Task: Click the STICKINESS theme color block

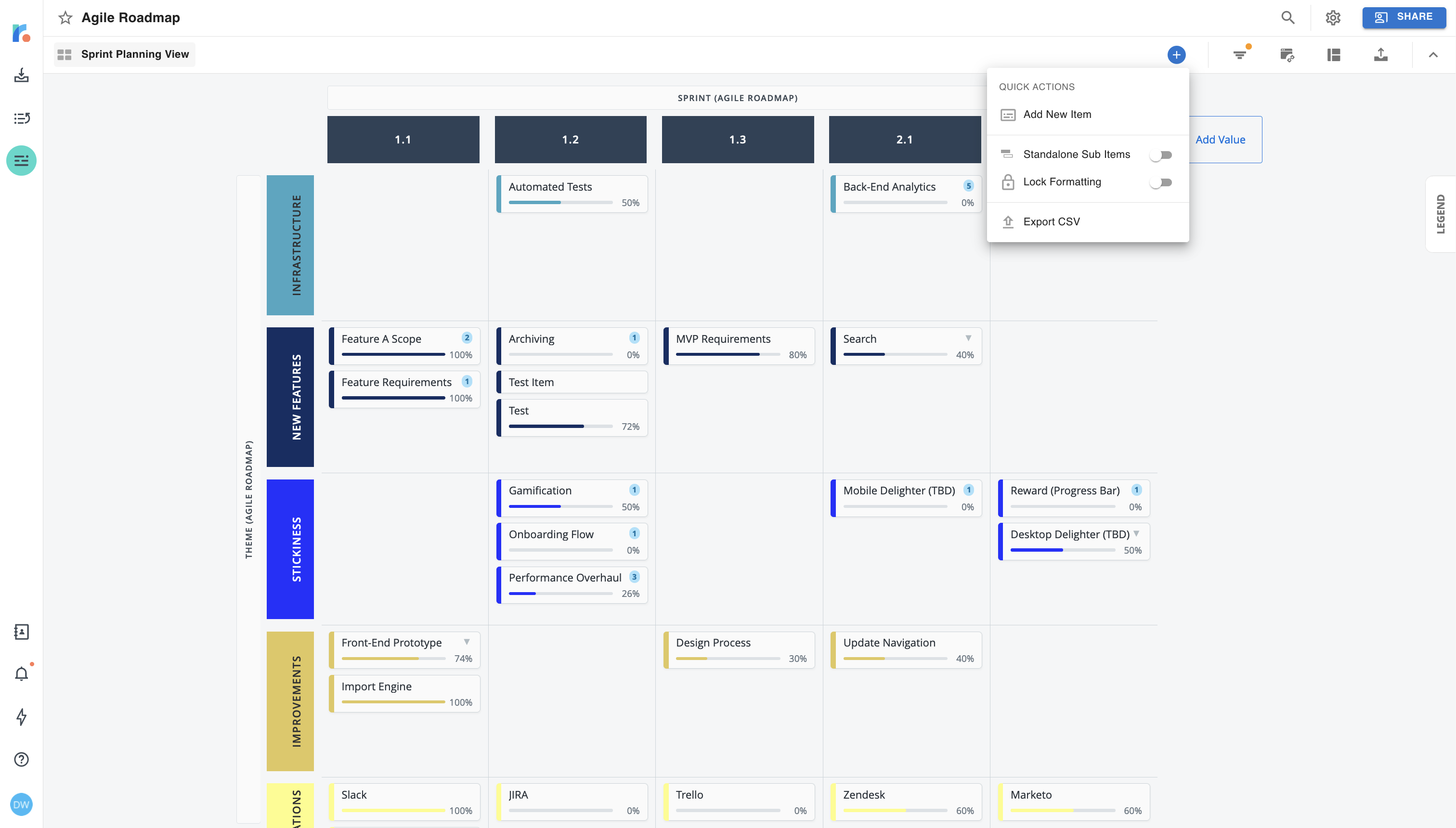Action: coord(290,549)
